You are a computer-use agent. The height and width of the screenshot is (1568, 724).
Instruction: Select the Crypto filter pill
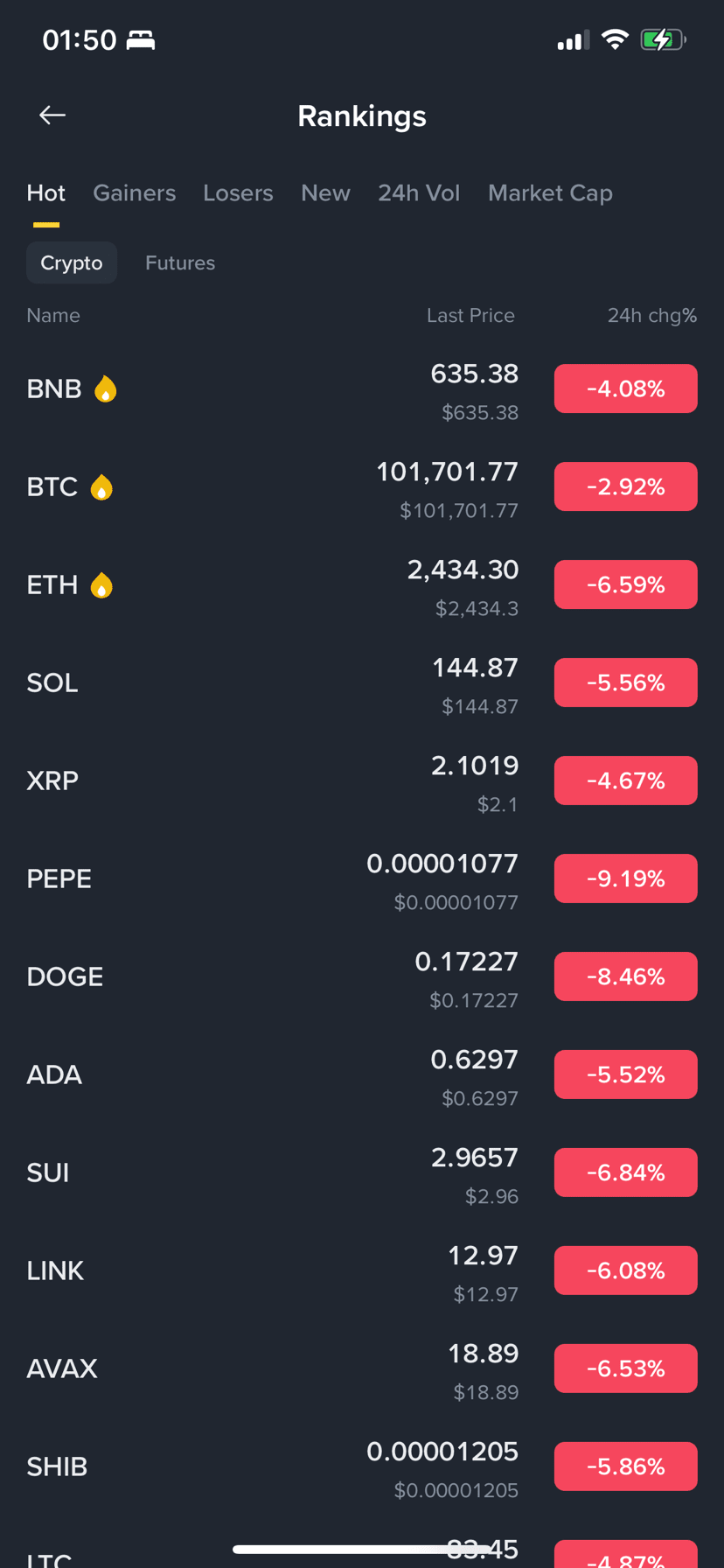(72, 262)
